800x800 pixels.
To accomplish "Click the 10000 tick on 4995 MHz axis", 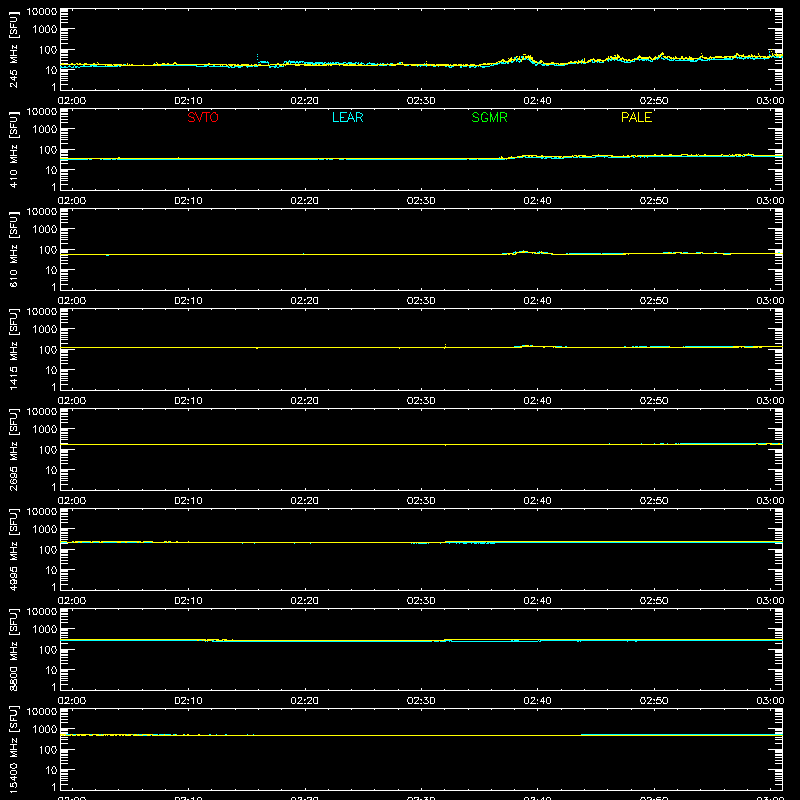I will (x=42, y=512).
